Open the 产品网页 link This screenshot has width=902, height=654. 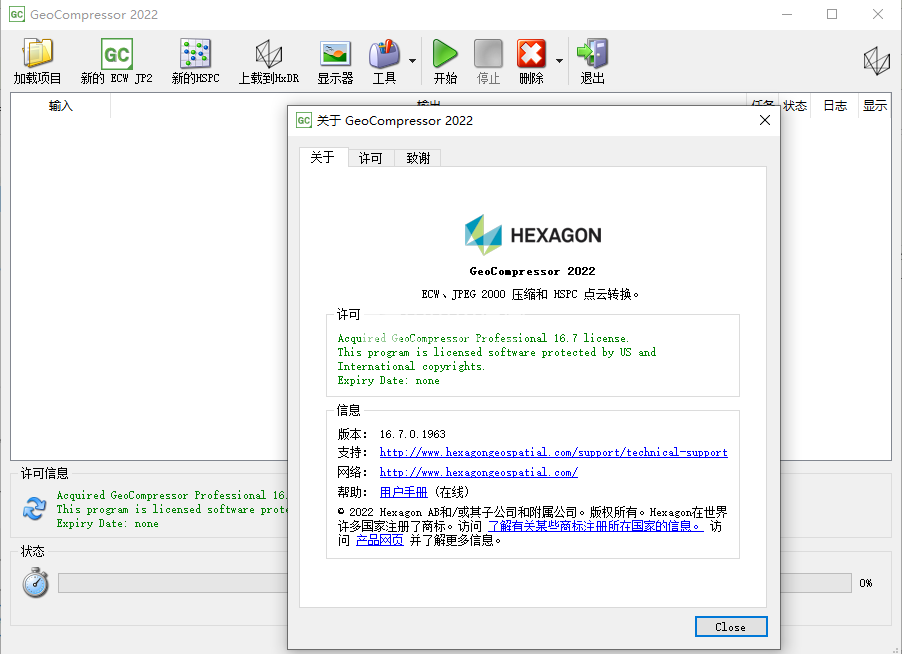(x=380, y=540)
